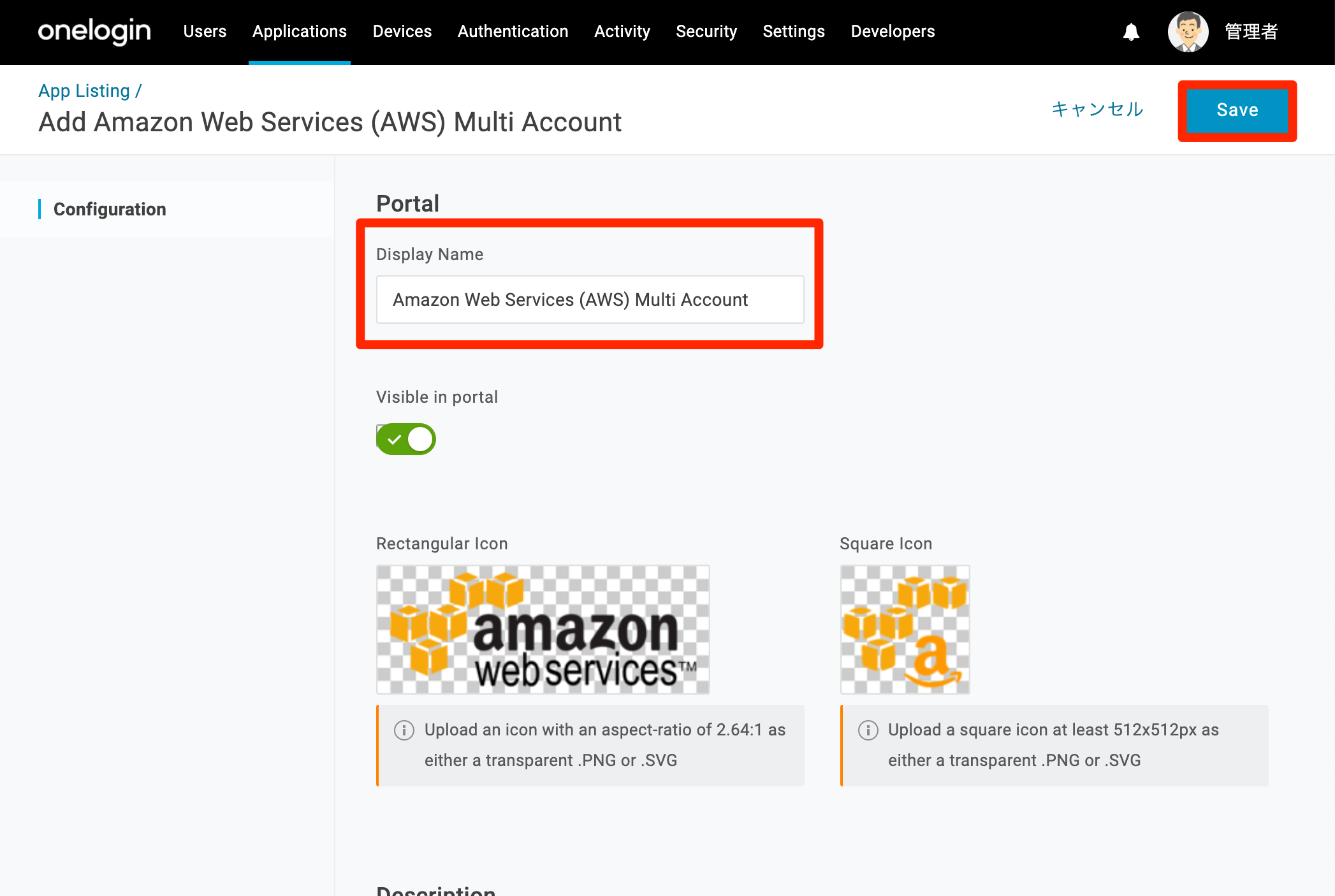Viewport: 1335px width, 896px height.
Task: Click info icon in square icon hint
Action: point(868,730)
